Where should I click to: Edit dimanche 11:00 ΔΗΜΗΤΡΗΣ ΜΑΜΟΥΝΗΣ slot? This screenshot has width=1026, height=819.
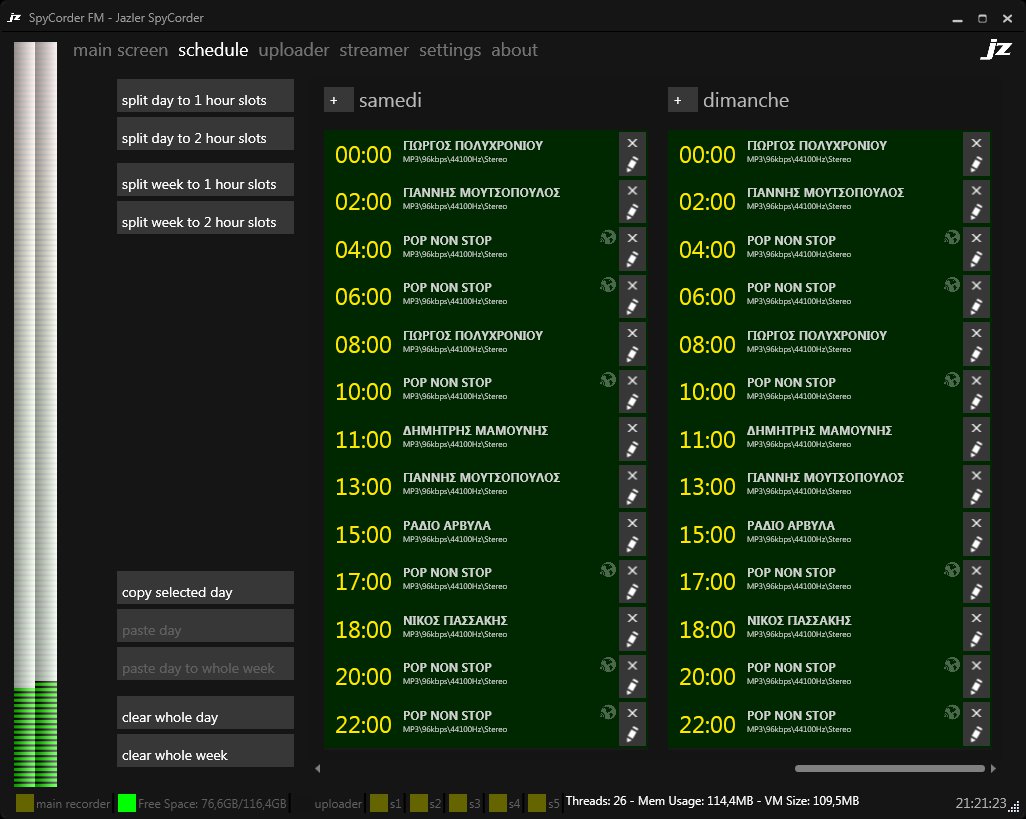976,449
